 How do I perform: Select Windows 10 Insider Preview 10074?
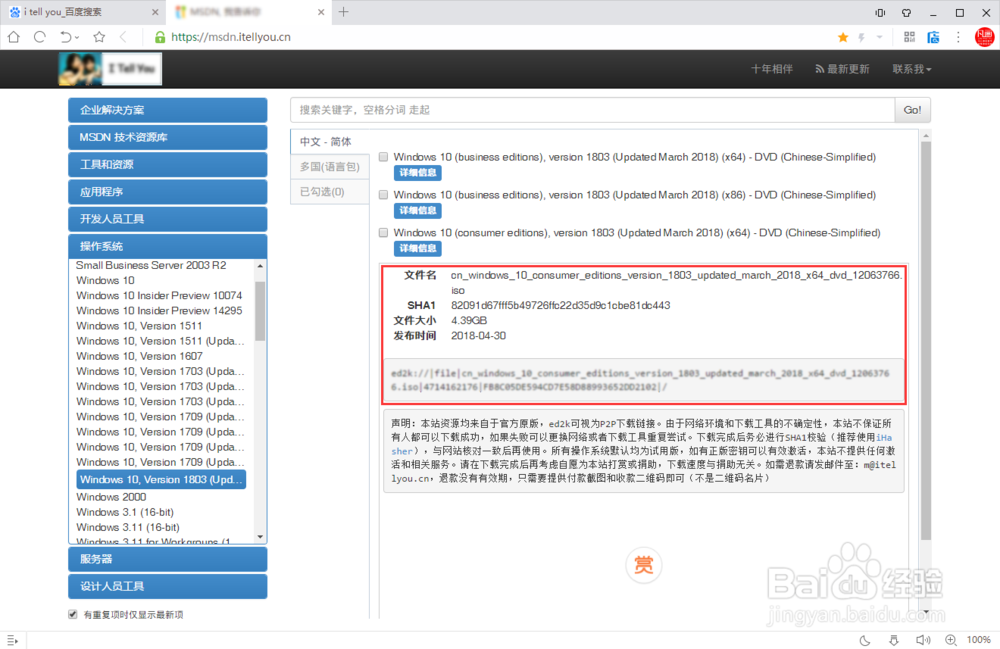(x=159, y=296)
